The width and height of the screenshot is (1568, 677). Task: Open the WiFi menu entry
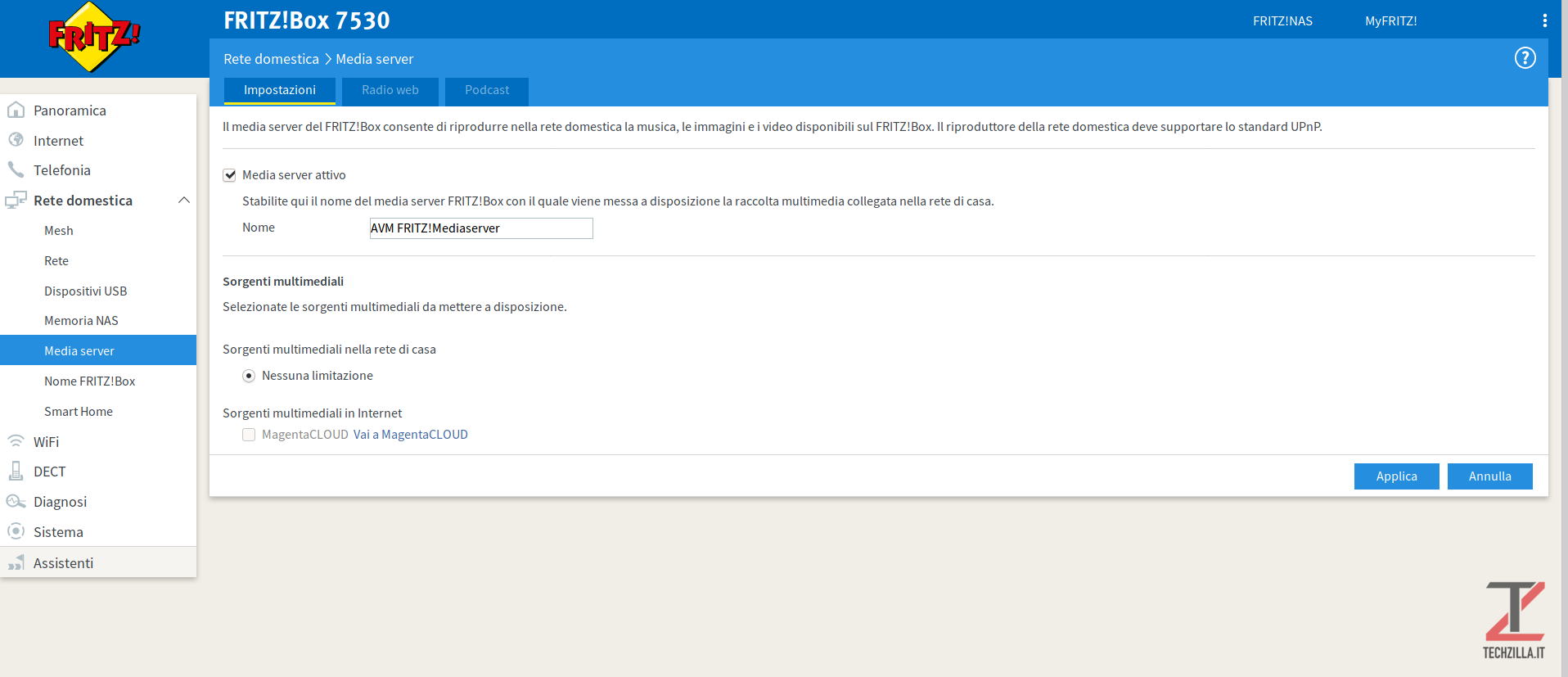tap(46, 442)
